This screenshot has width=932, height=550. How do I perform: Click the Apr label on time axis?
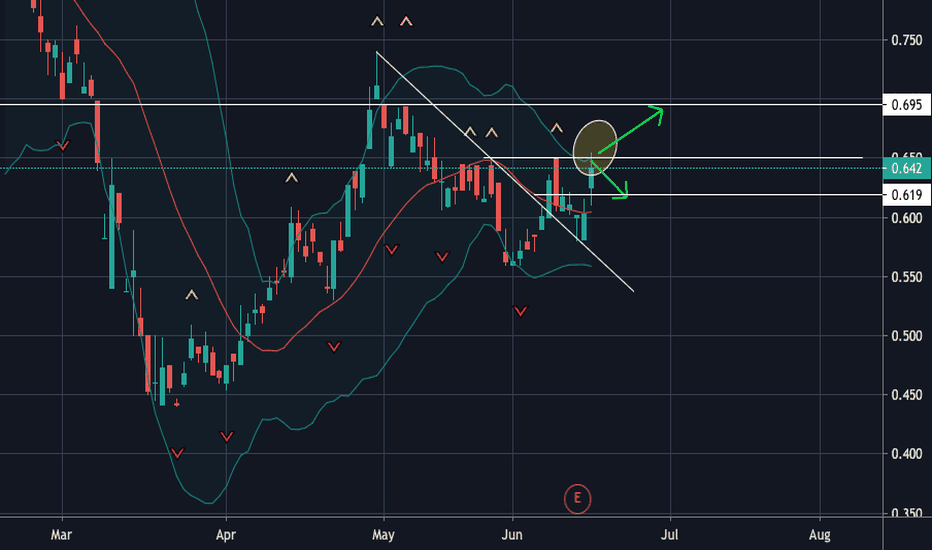pos(226,535)
